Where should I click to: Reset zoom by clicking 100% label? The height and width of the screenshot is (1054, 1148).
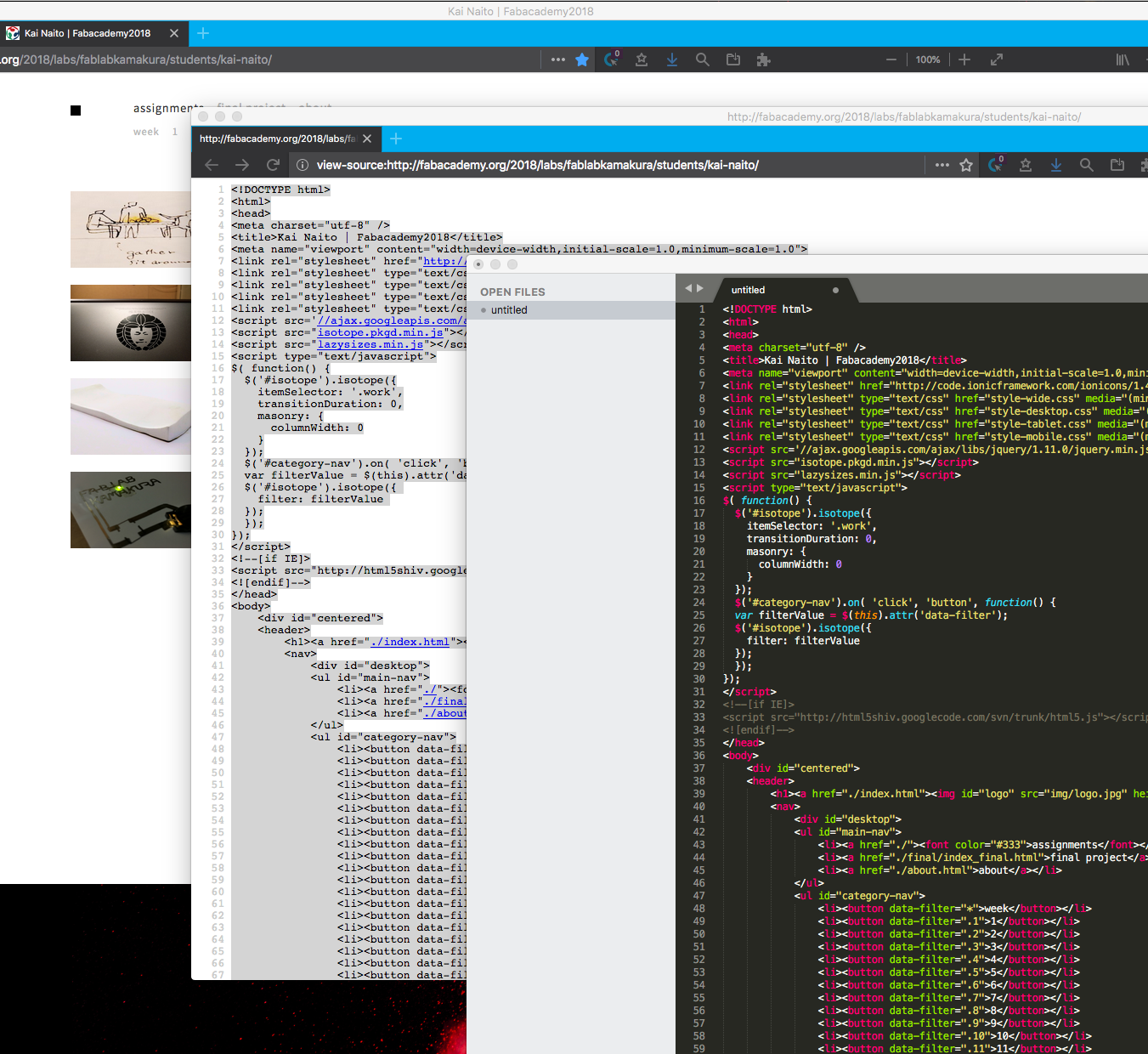tap(928, 59)
